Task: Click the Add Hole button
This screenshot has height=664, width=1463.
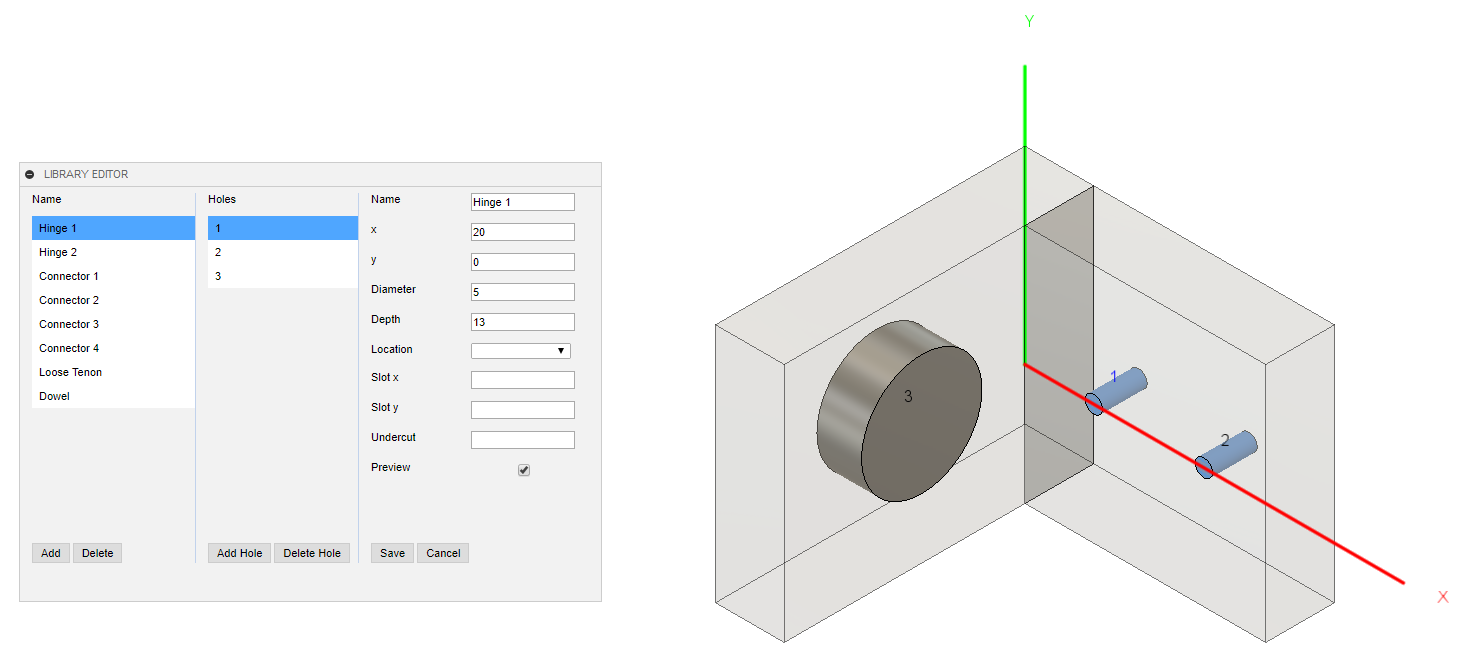Action: tap(239, 553)
